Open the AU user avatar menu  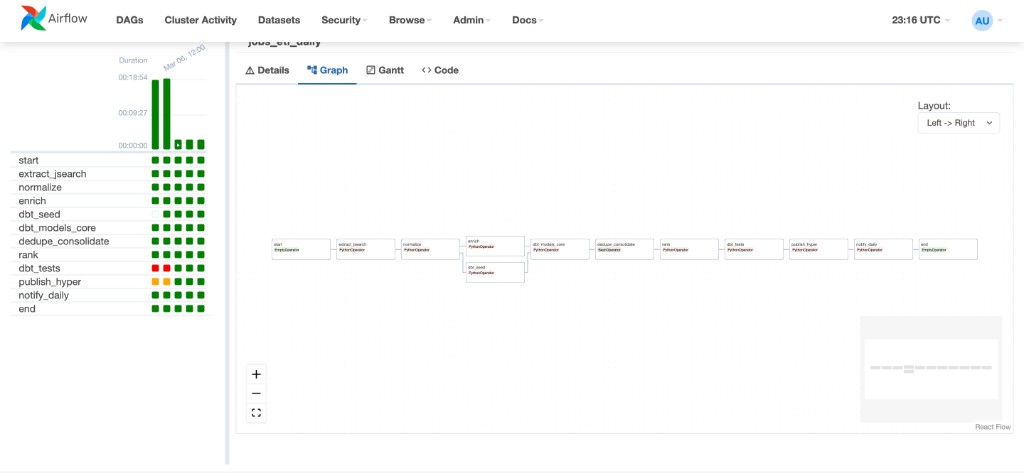coord(982,20)
